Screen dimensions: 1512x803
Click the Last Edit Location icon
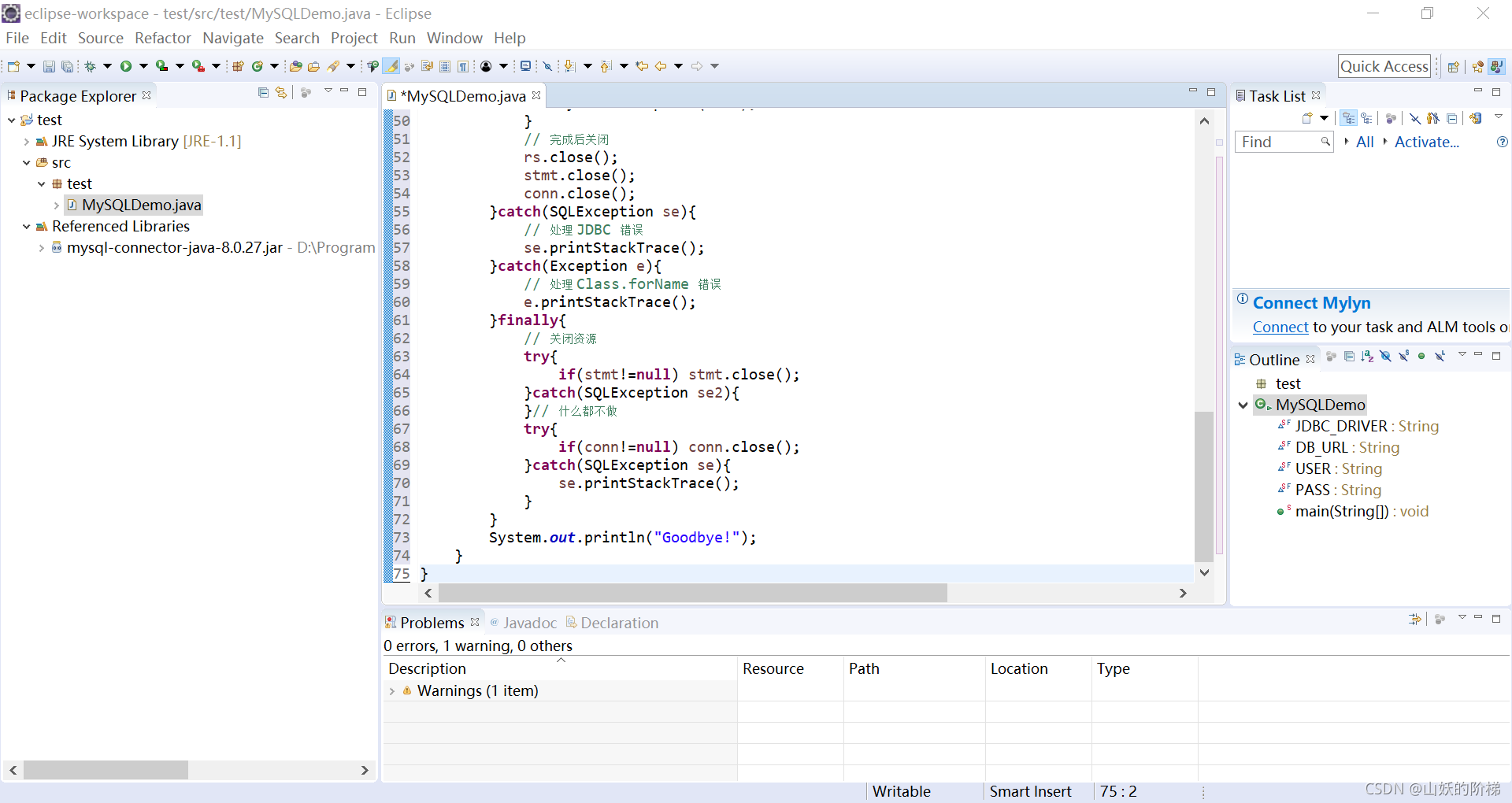pos(642,66)
